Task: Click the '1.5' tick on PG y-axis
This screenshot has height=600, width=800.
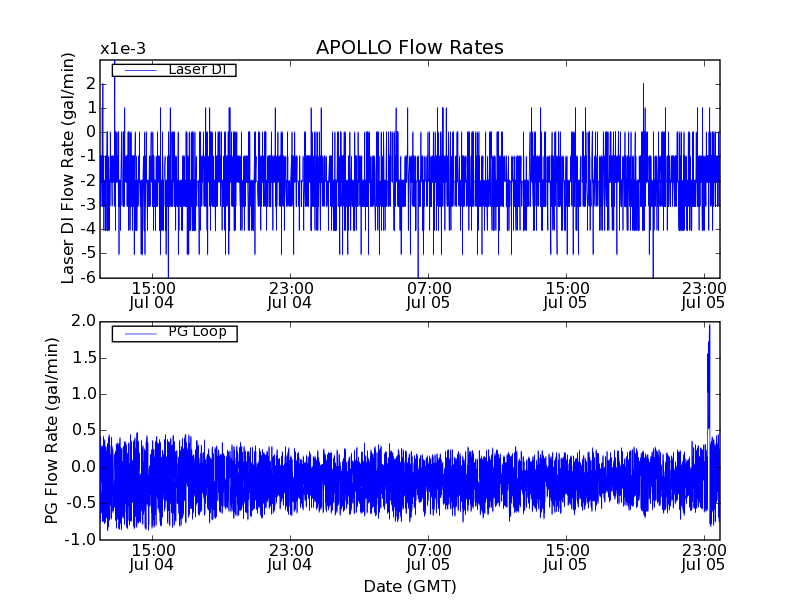Action: pos(84,358)
